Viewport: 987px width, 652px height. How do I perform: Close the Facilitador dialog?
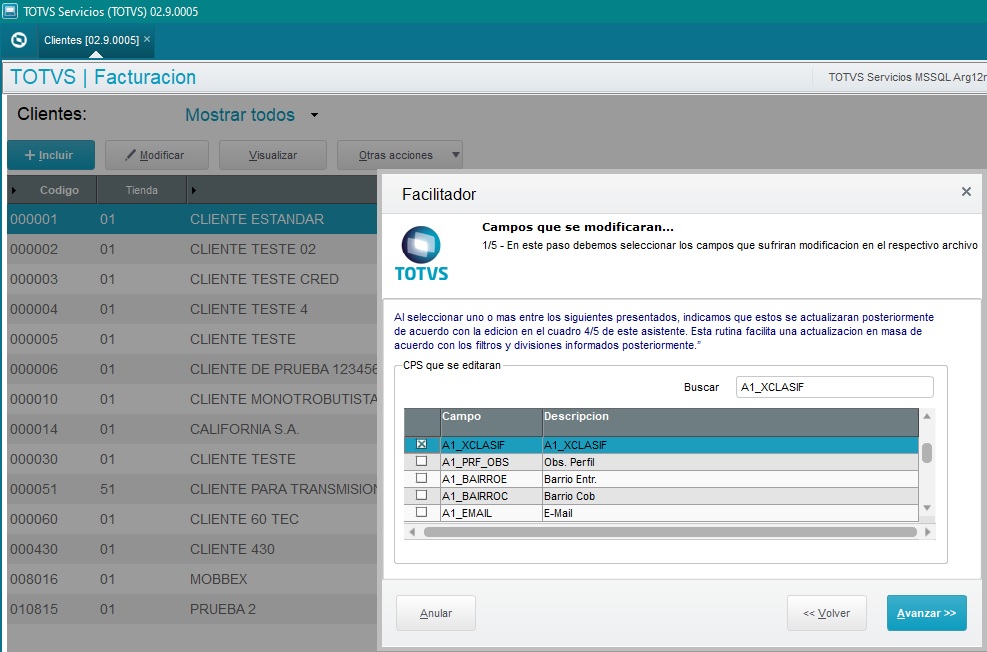[x=966, y=192]
